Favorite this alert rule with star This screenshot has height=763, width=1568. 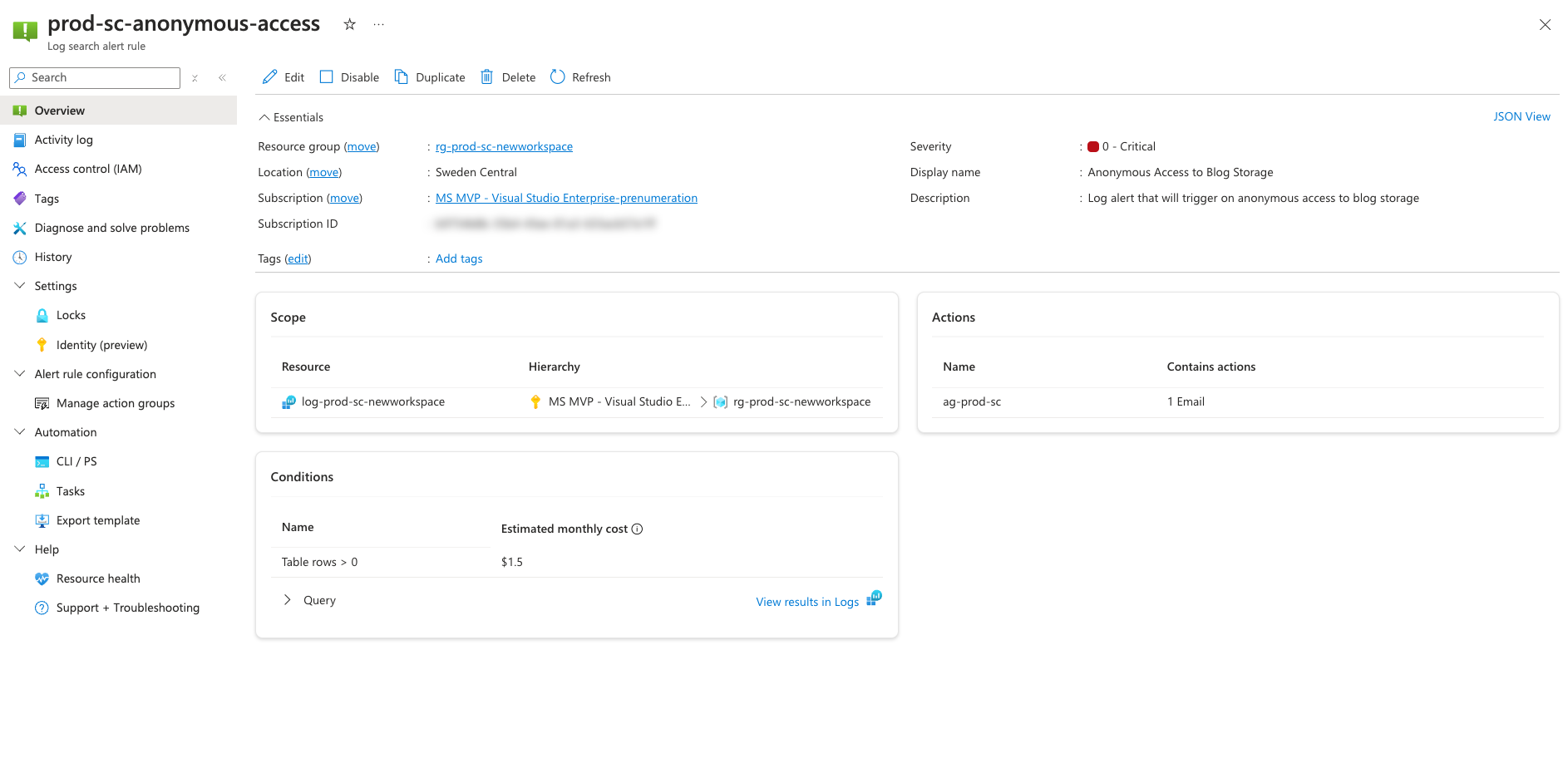[350, 24]
